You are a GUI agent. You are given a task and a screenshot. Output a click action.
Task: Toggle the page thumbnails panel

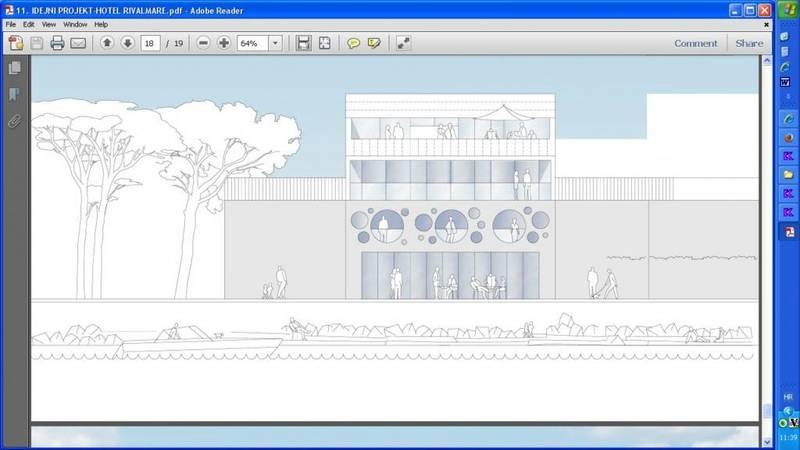[x=14, y=68]
